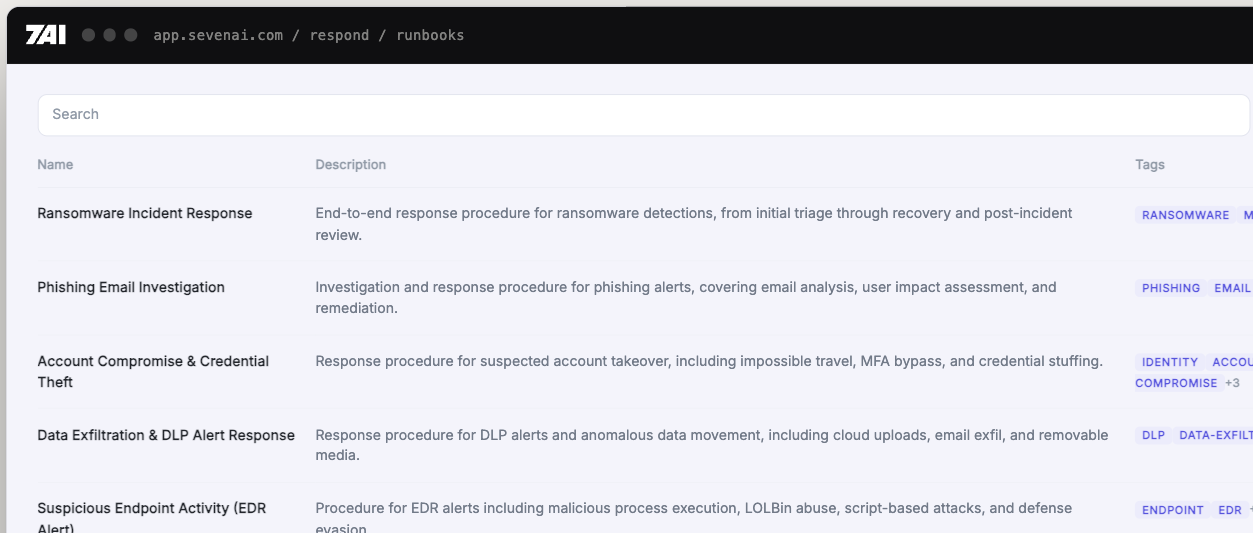1253x533 pixels.
Task: Open Data Exfiltration & DLP Alert Response
Action: pyautogui.click(x=166, y=435)
